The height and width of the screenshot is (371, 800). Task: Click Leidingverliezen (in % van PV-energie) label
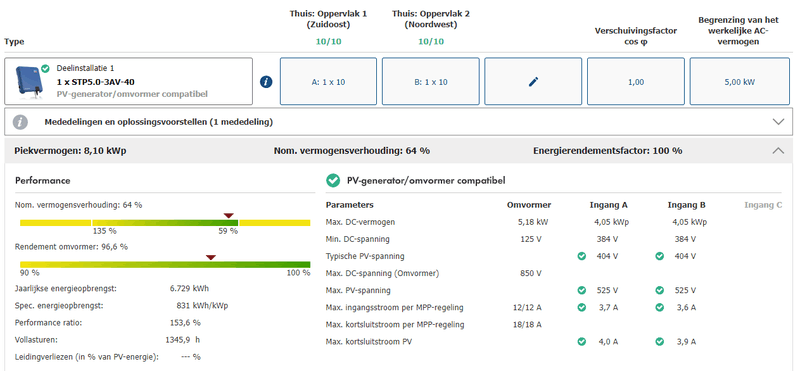pyautogui.click(x=87, y=356)
